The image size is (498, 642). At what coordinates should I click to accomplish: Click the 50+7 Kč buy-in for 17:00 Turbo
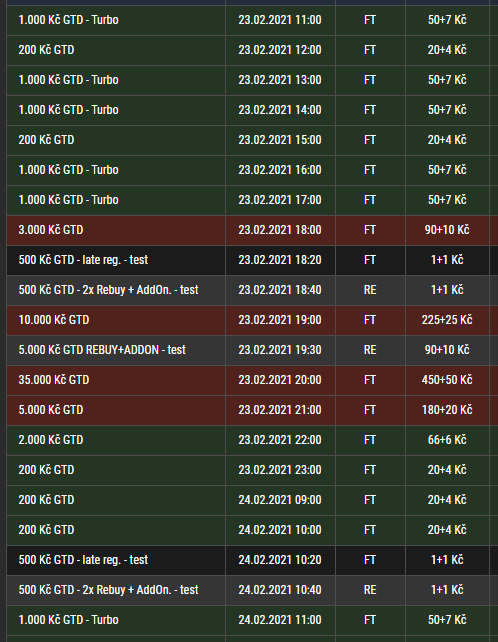click(447, 200)
